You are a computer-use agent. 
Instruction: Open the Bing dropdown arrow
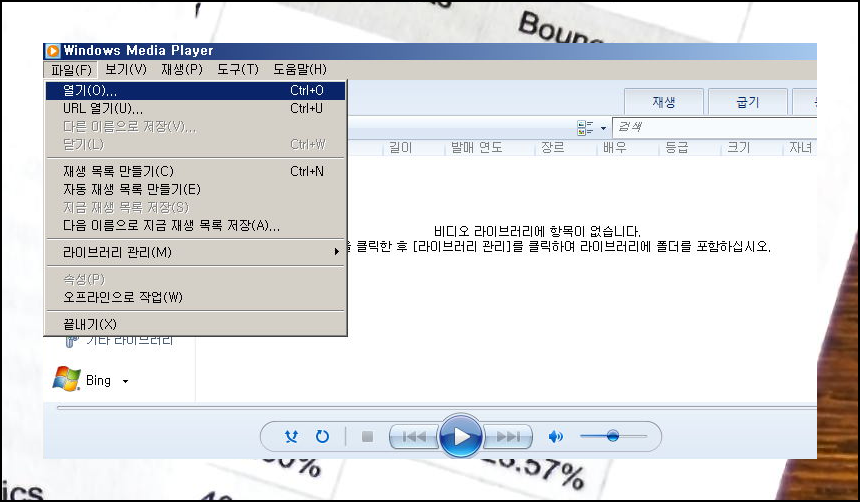pyautogui.click(x=125, y=381)
